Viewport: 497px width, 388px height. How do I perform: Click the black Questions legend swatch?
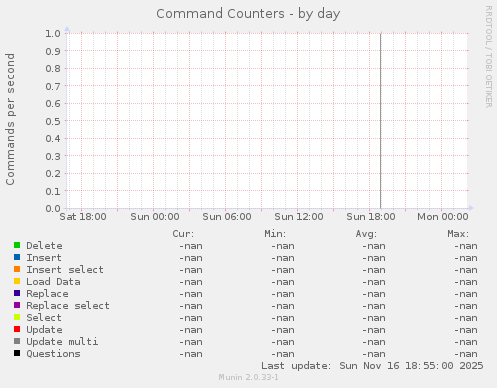click(17, 353)
